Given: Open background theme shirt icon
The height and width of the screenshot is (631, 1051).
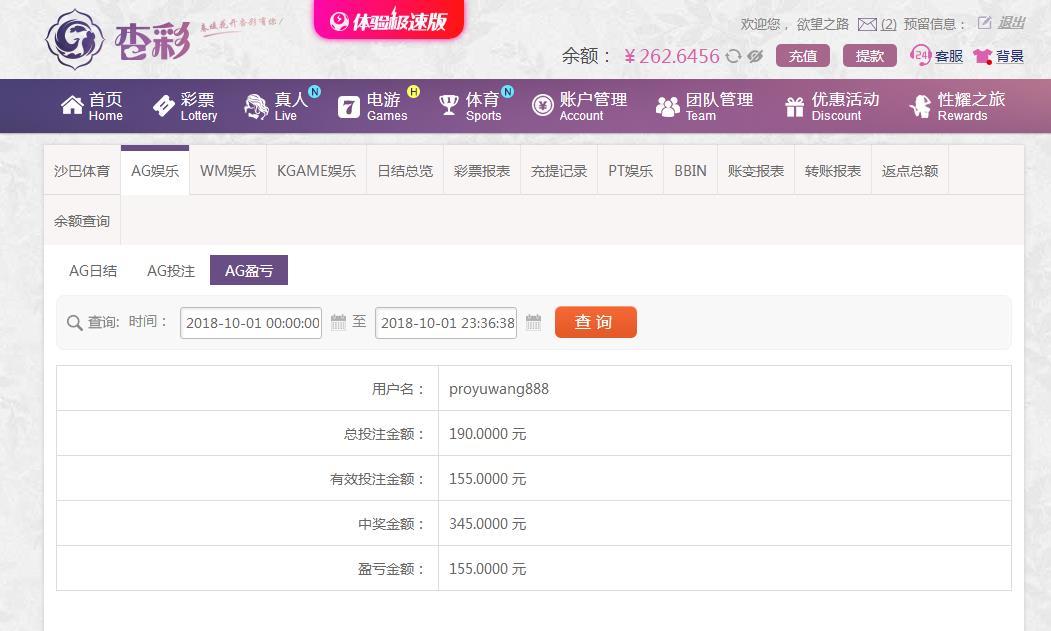Looking at the screenshot, I should click(x=982, y=57).
